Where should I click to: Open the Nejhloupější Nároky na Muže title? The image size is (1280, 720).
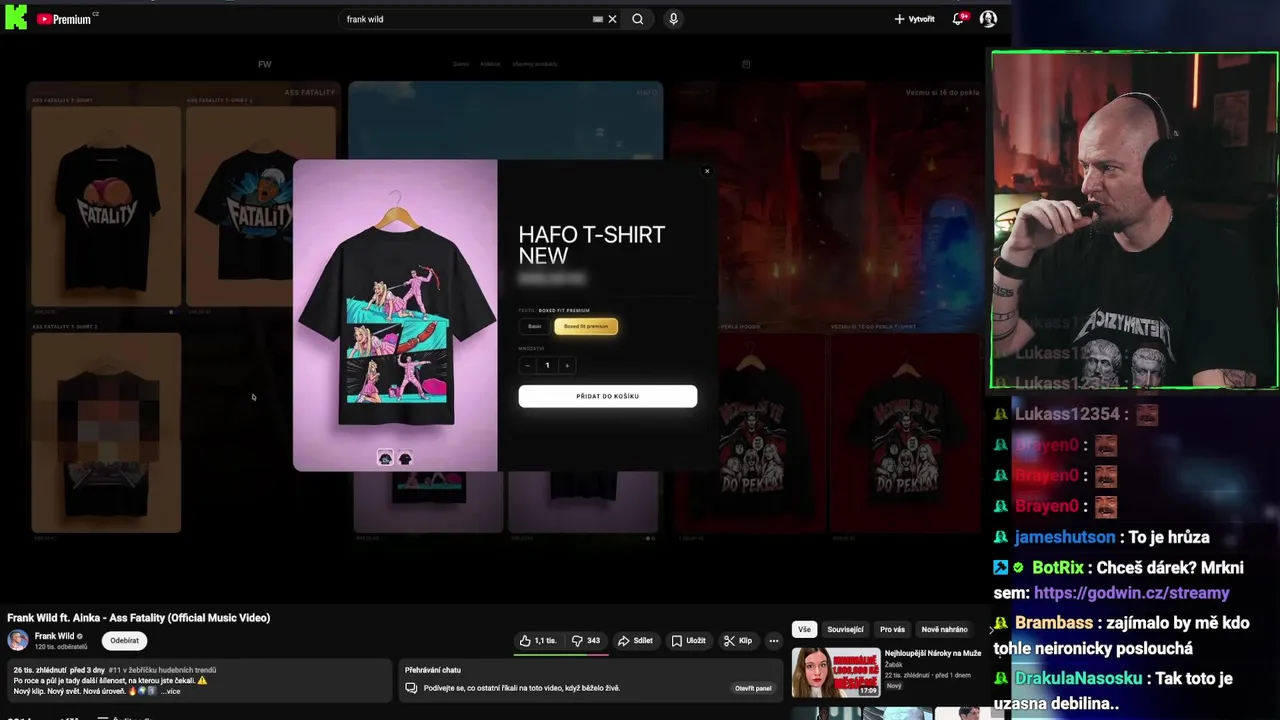pyautogui.click(x=933, y=653)
